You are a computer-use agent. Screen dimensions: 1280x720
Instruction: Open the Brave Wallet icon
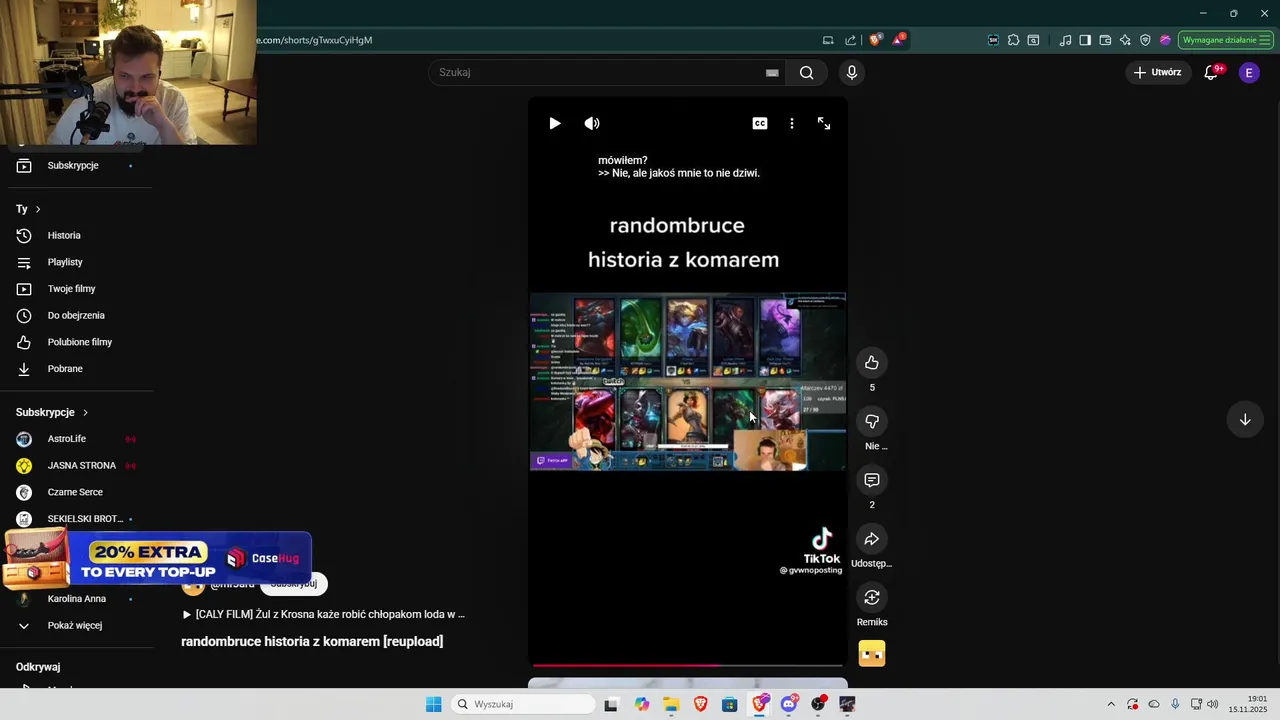[1105, 40]
